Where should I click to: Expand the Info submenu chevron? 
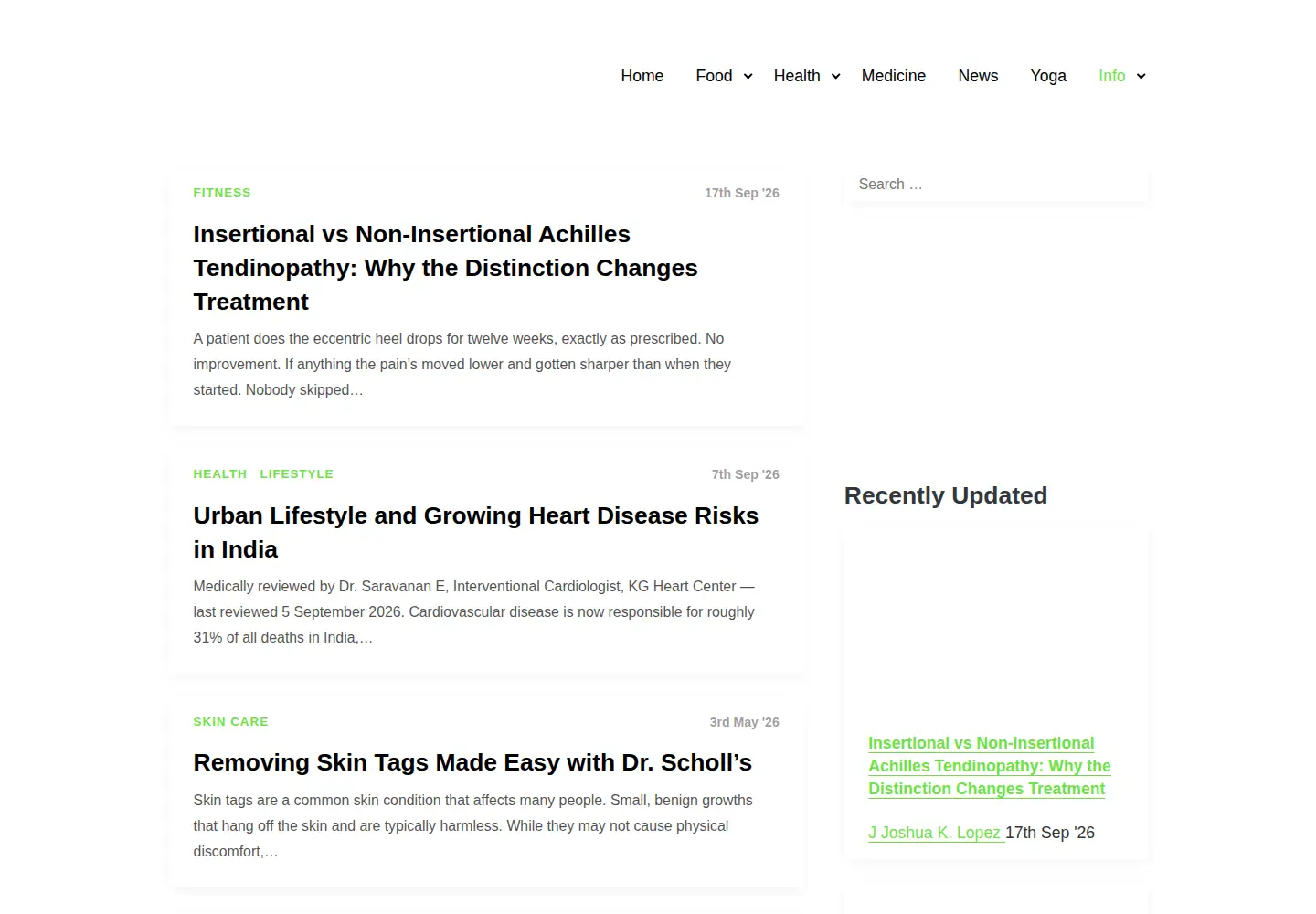coord(1141,77)
